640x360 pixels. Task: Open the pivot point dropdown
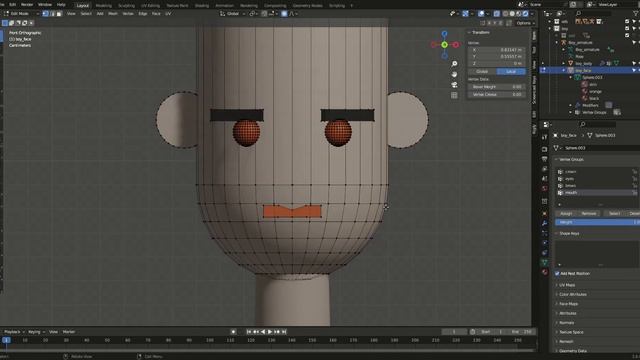[x=254, y=13]
